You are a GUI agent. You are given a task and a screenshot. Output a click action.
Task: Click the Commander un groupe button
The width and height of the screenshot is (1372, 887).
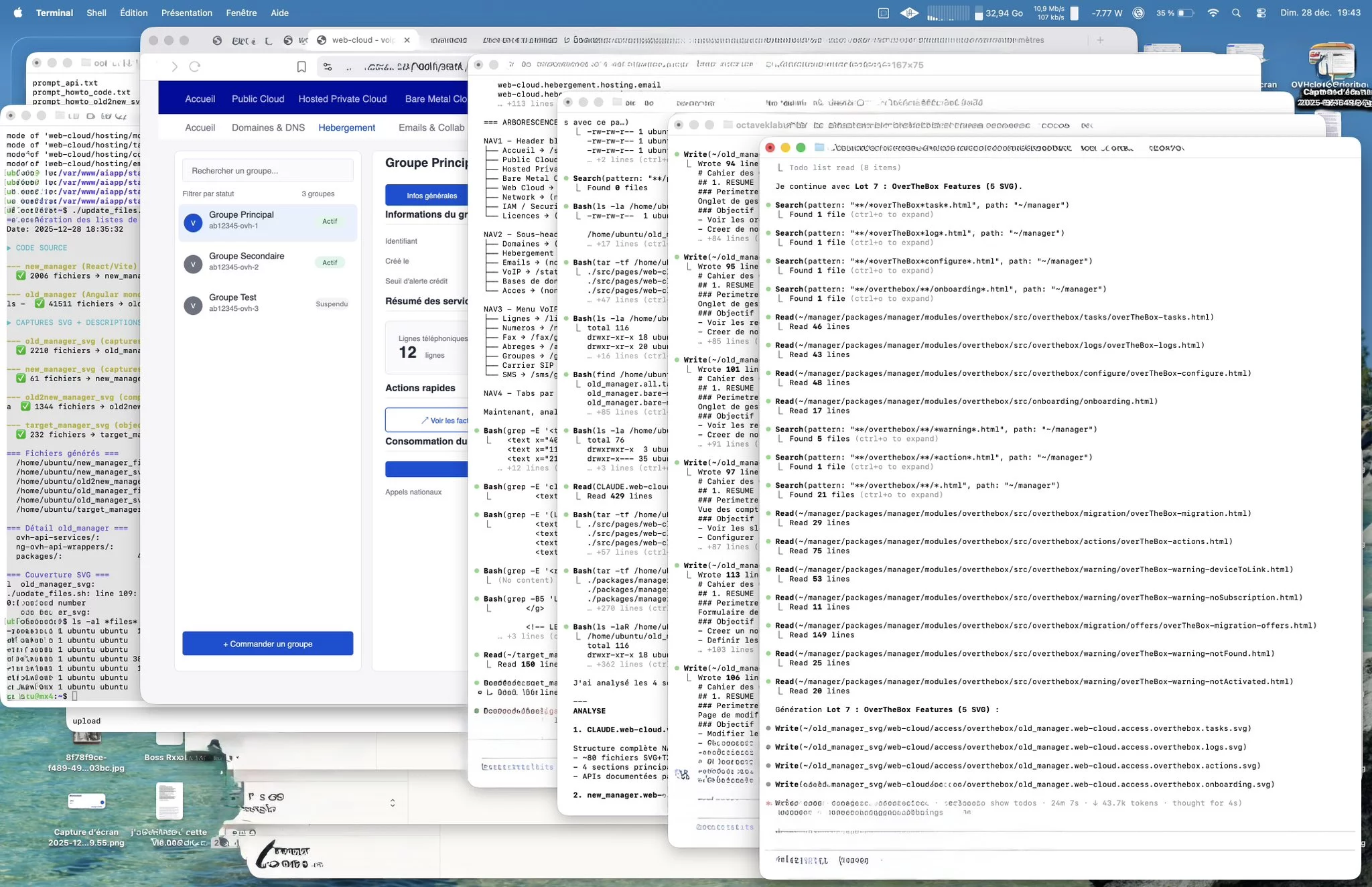point(267,644)
